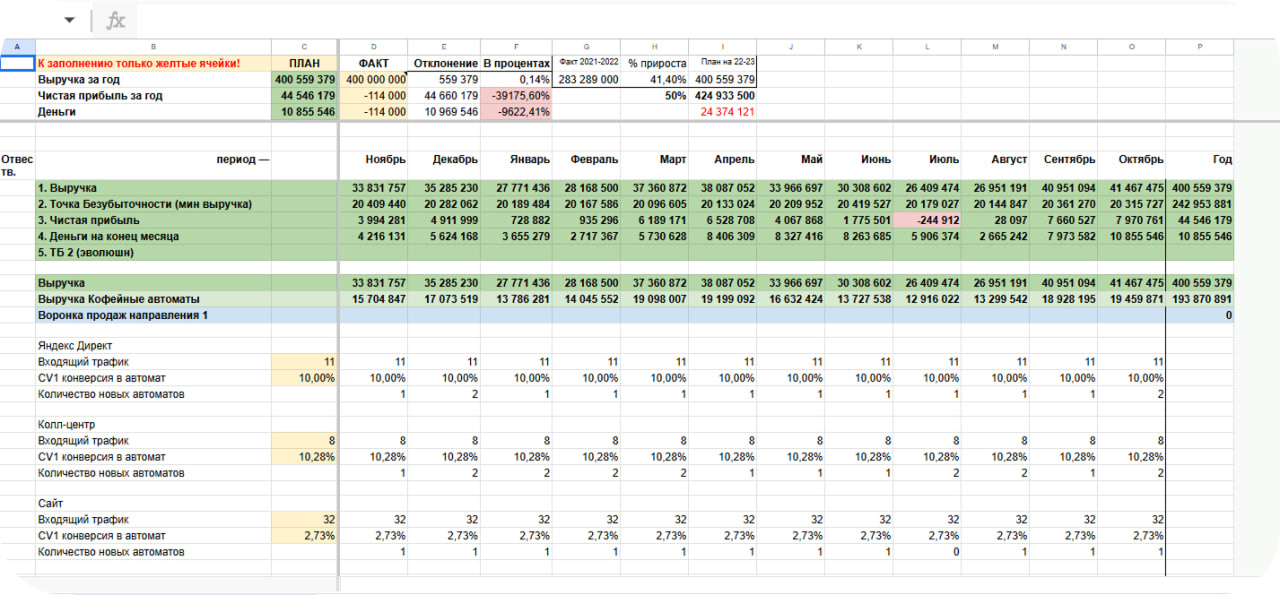Click yellow CV1 conversion 10,28% plan cell
1280x595 pixels.
(304, 457)
